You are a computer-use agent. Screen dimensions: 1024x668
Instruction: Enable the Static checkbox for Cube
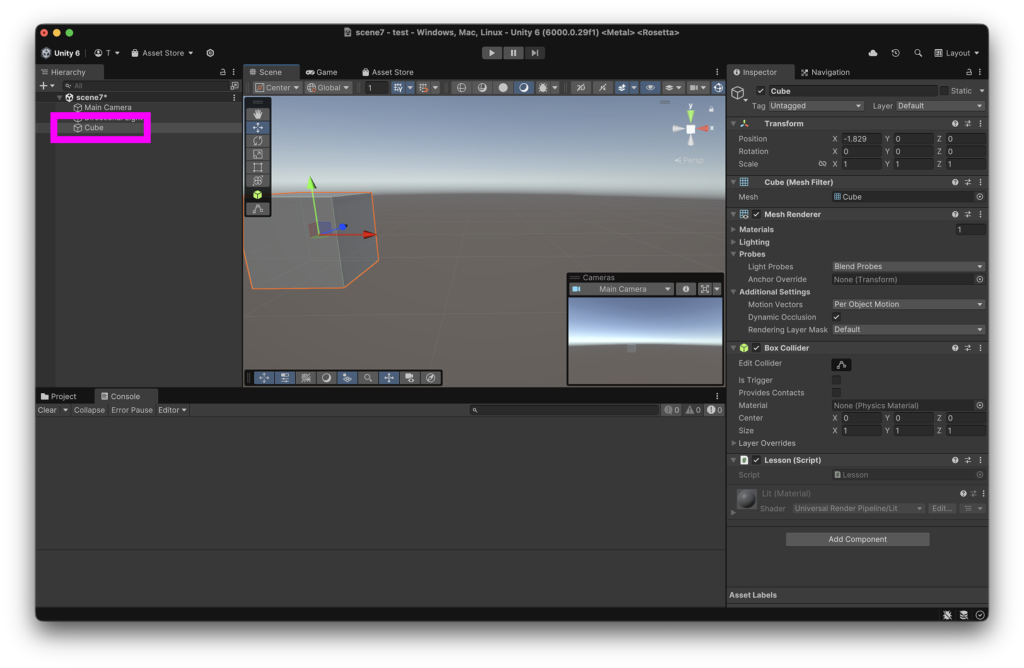[944, 91]
